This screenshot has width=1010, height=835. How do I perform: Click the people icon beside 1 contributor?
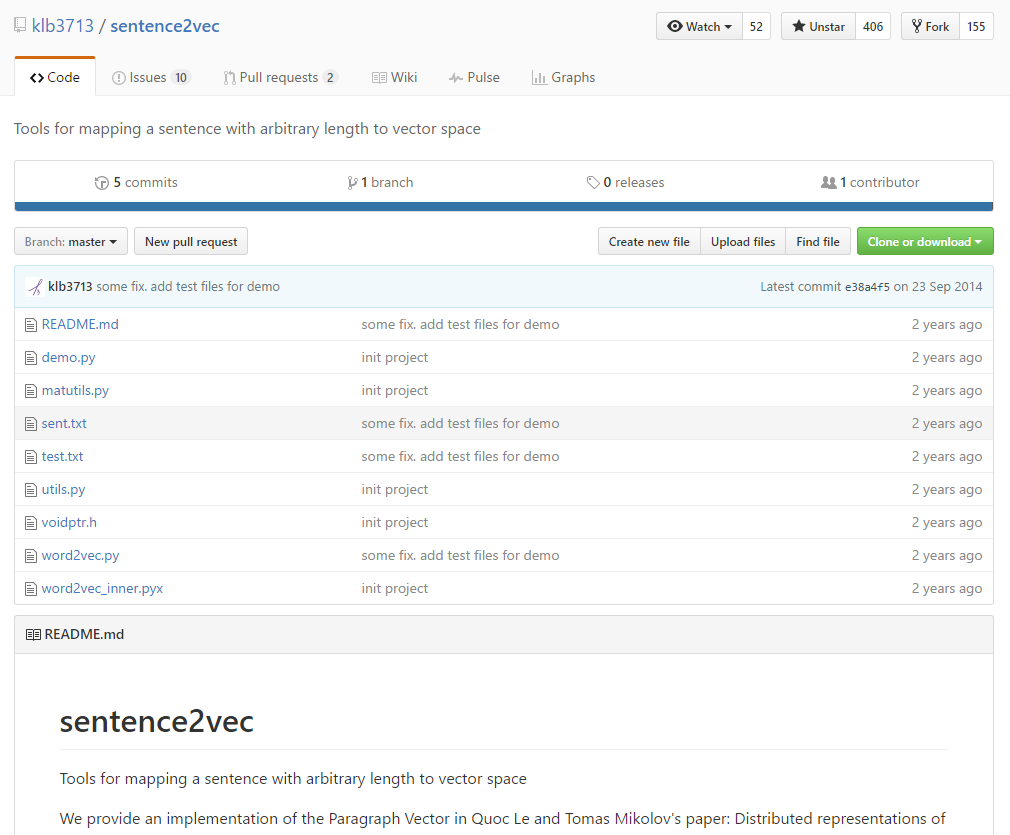pos(828,182)
